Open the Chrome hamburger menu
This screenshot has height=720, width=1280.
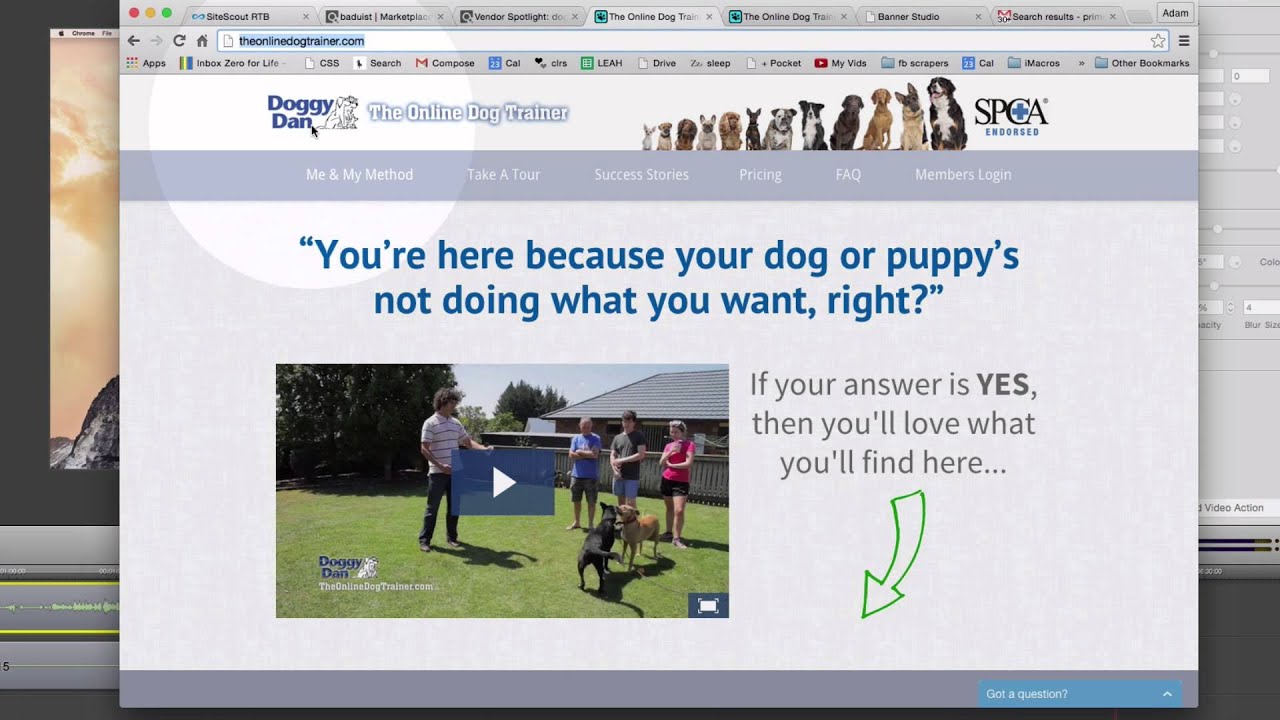pos(1184,41)
